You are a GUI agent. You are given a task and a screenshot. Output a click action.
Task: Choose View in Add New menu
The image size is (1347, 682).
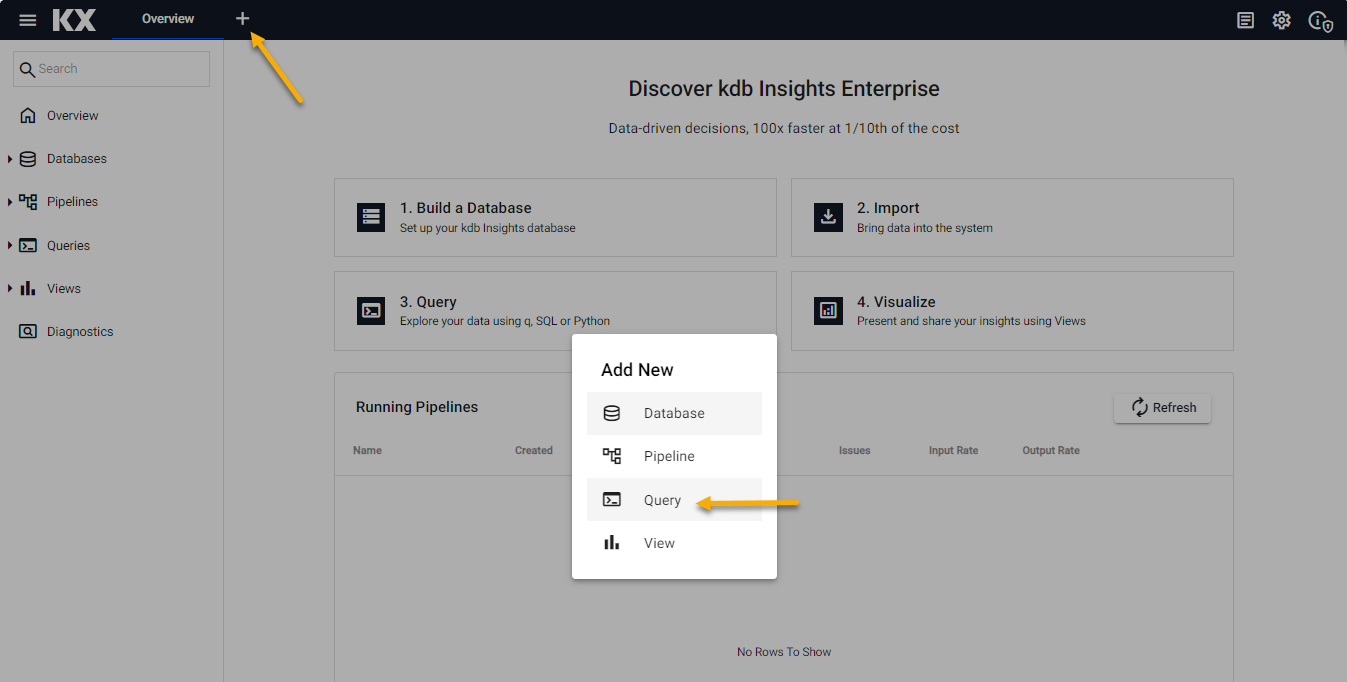click(x=674, y=543)
